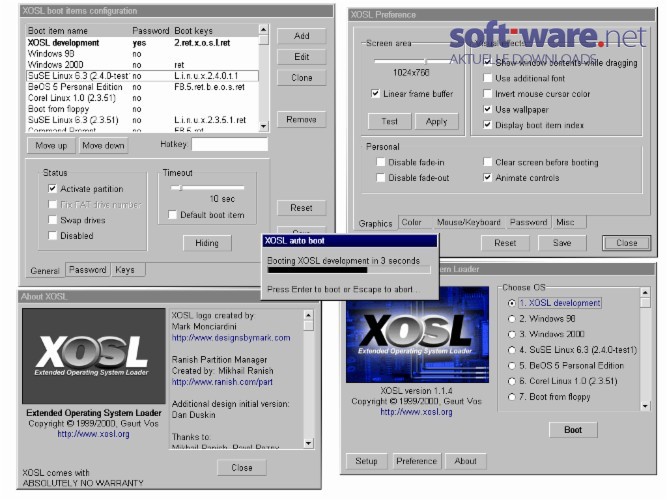Select 1. XOSL development radio button

(512, 303)
